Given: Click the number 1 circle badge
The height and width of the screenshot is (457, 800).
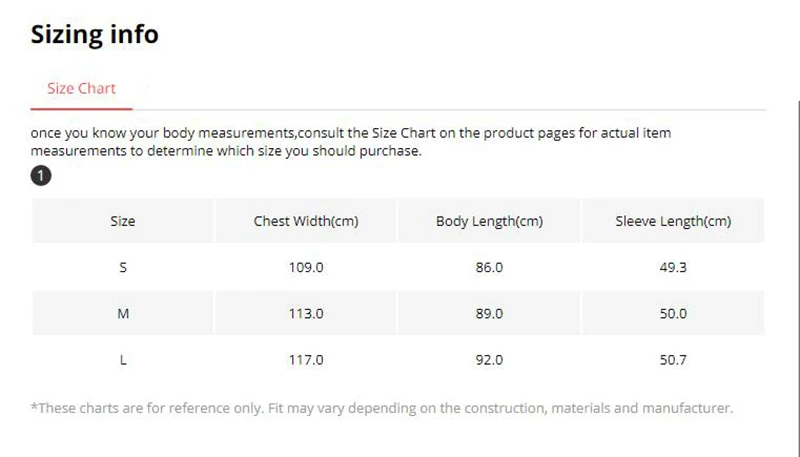Looking at the screenshot, I should 41,175.
